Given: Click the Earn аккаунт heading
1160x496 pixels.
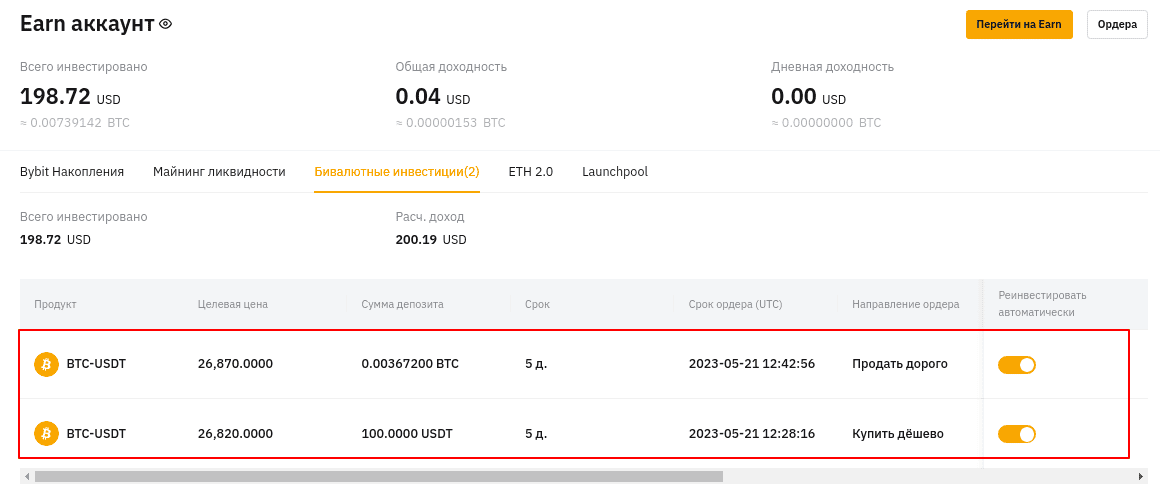Looking at the screenshot, I should click(x=87, y=24).
